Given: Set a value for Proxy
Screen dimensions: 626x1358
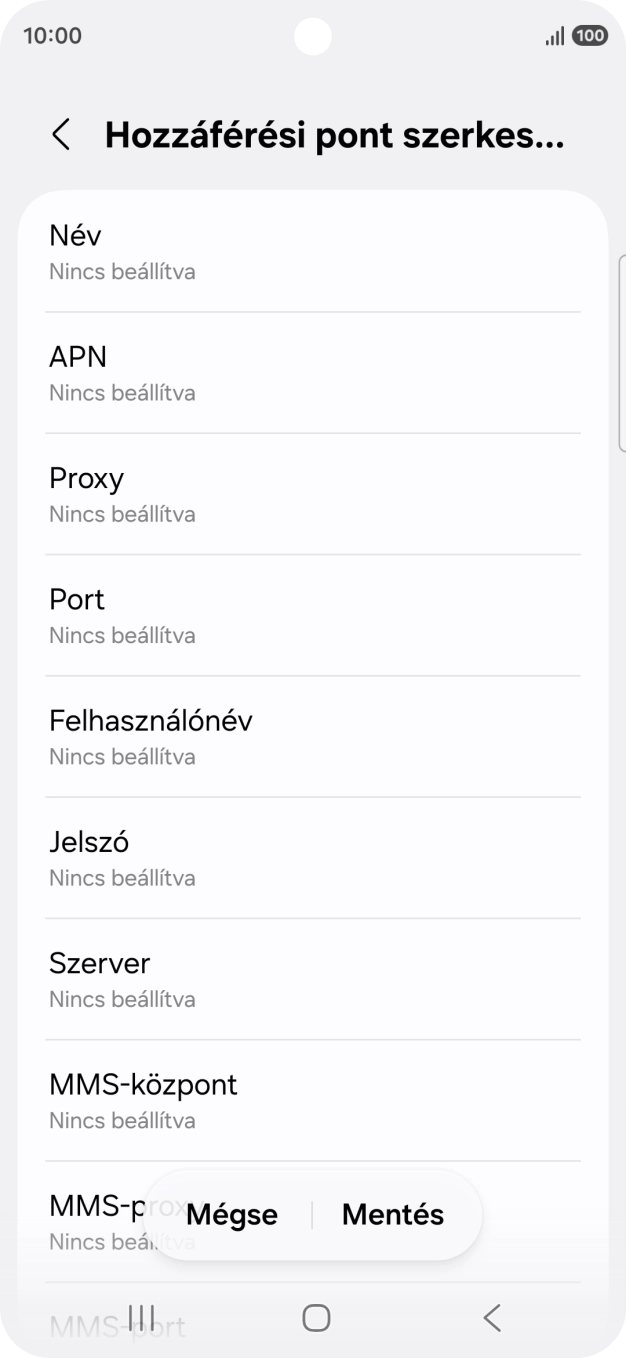Looking at the screenshot, I should pyautogui.click(x=313, y=493).
